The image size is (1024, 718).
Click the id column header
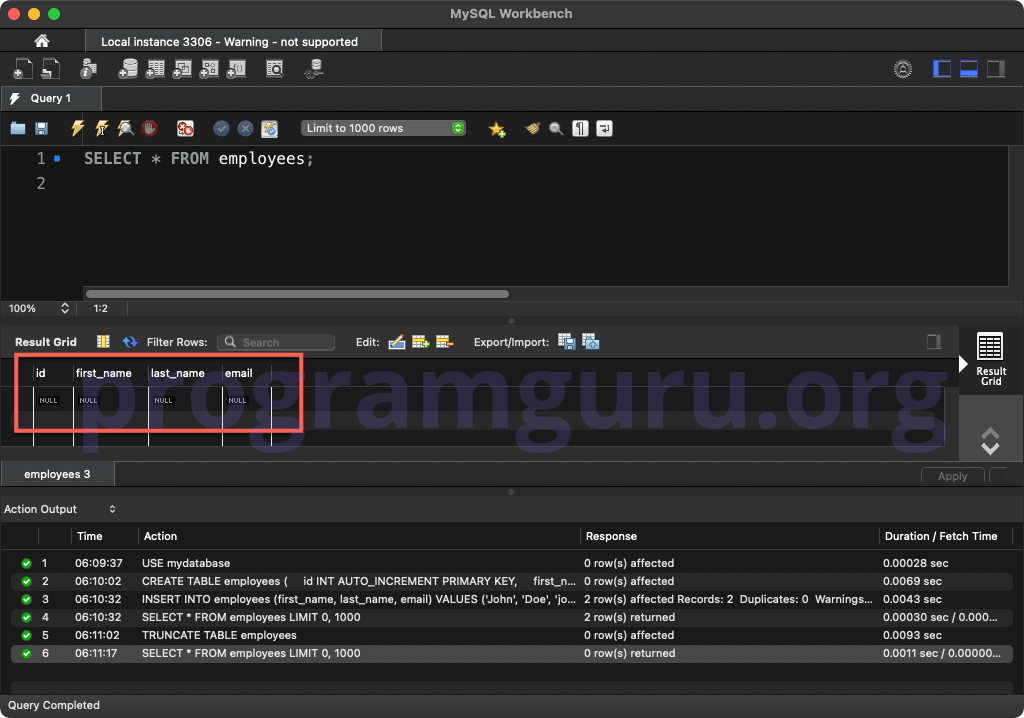[53, 373]
